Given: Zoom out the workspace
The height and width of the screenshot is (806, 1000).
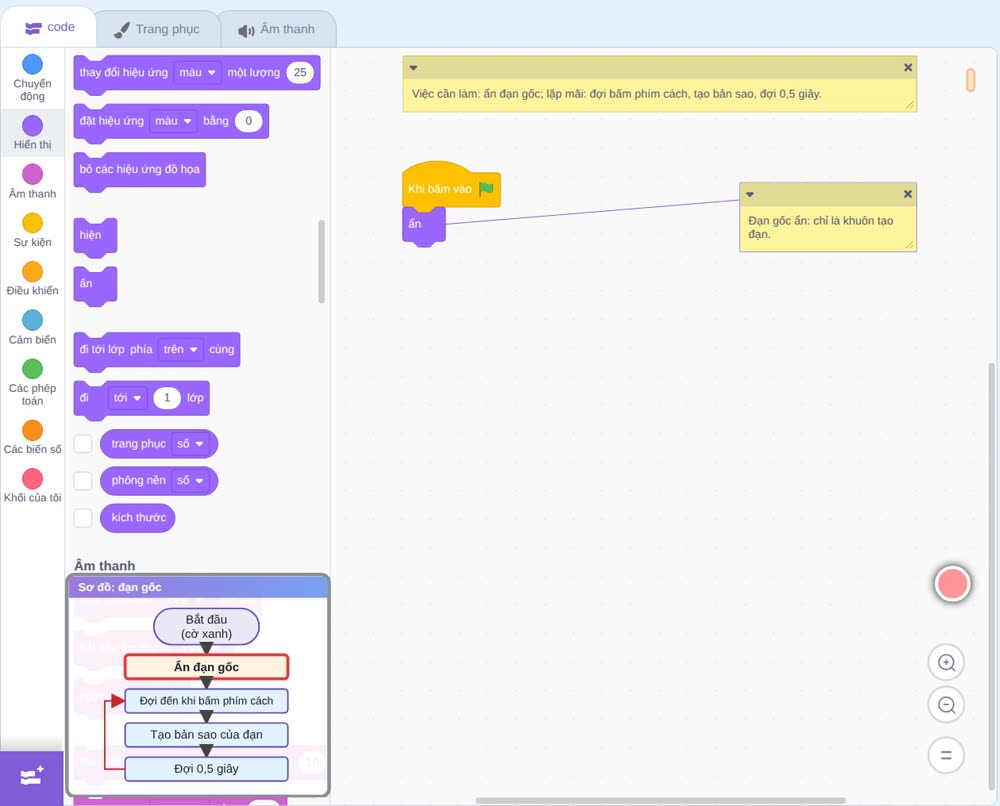Looking at the screenshot, I should point(946,705).
